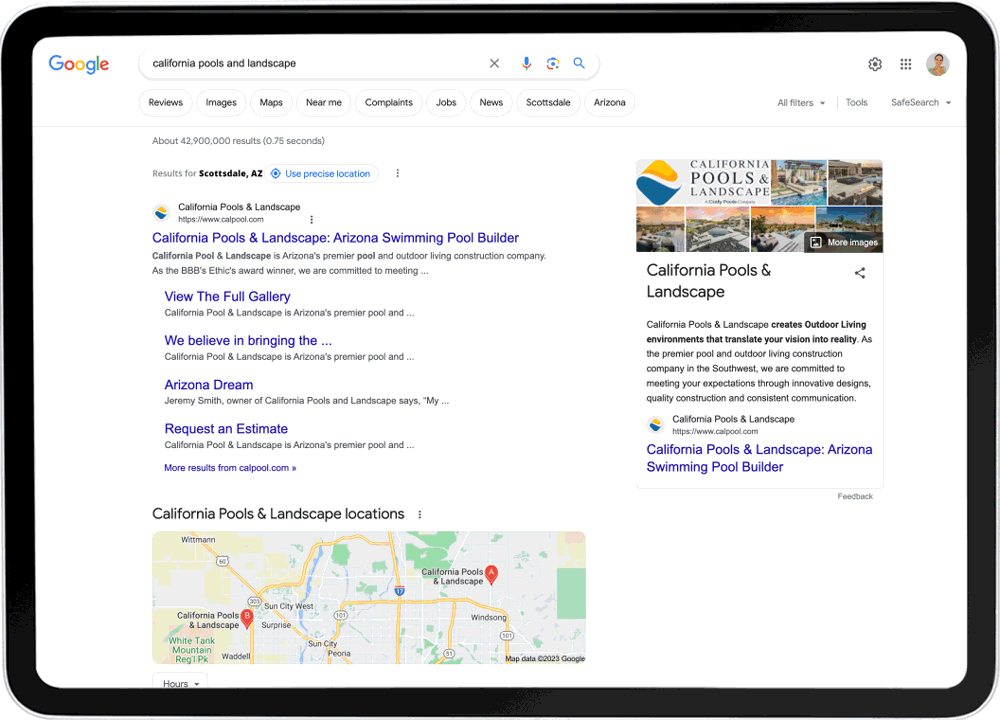
Task: Click the results count text About 42,900,000 results
Action: point(238,141)
